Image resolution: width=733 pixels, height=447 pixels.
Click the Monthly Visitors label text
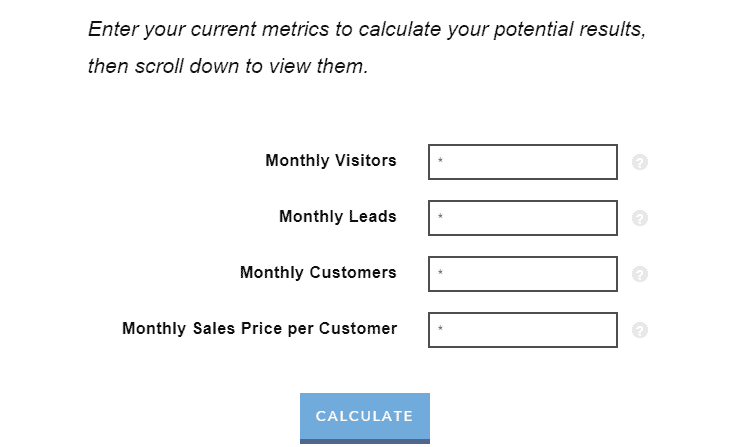pyautogui.click(x=331, y=160)
